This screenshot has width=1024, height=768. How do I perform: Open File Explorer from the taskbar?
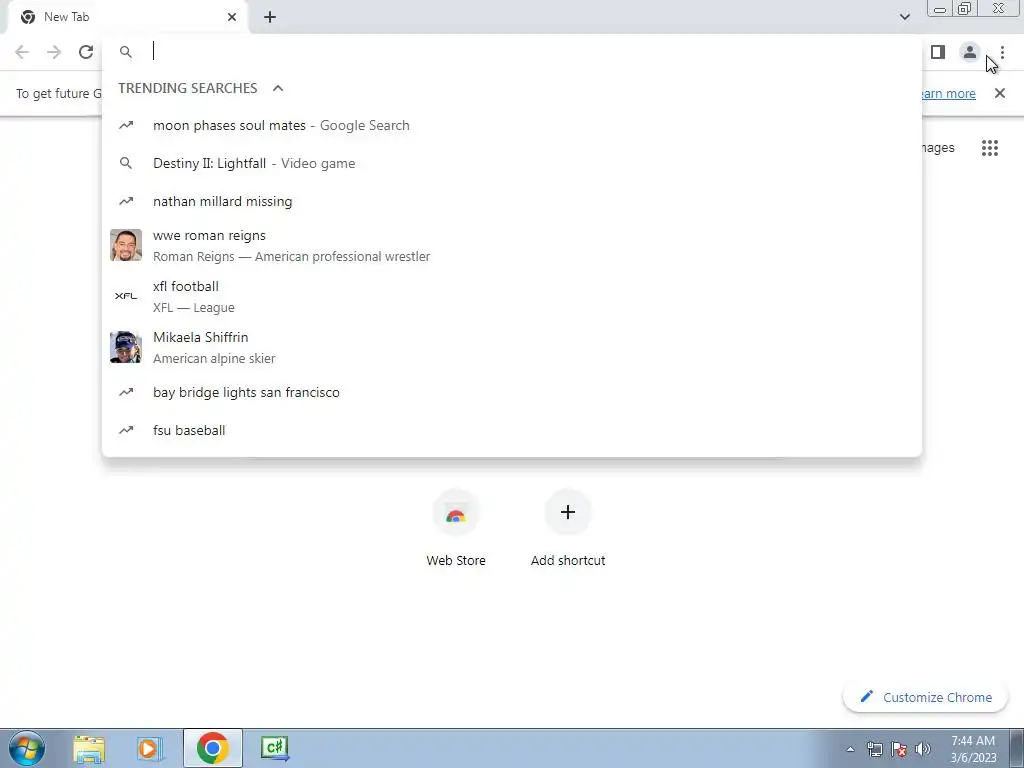click(x=89, y=748)
